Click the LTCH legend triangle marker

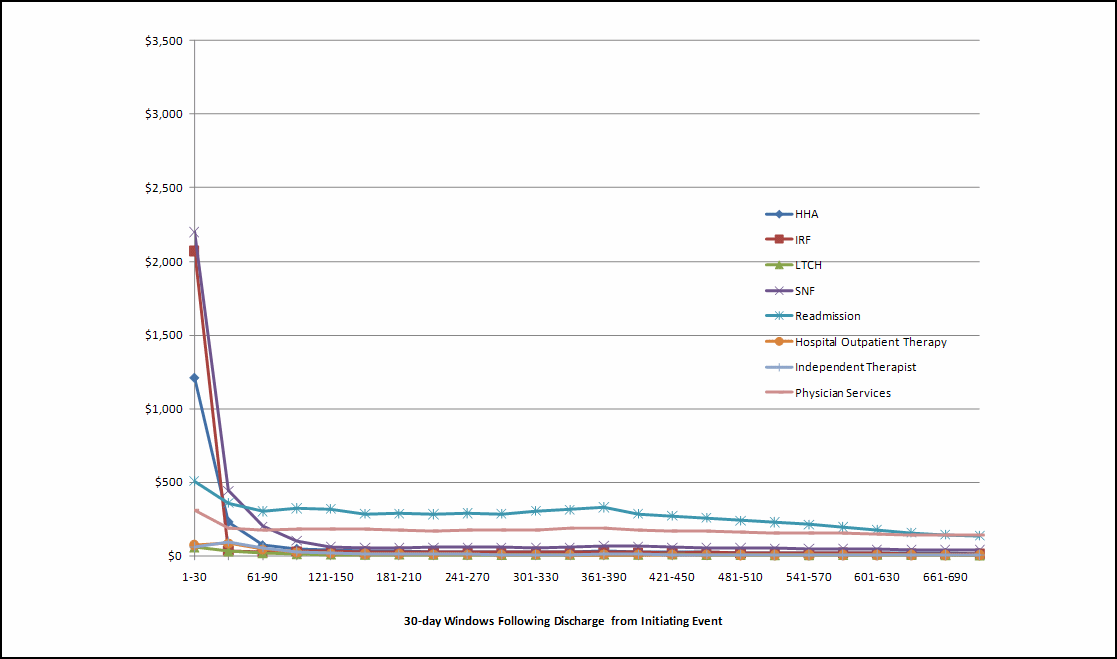tap(778, 265)
